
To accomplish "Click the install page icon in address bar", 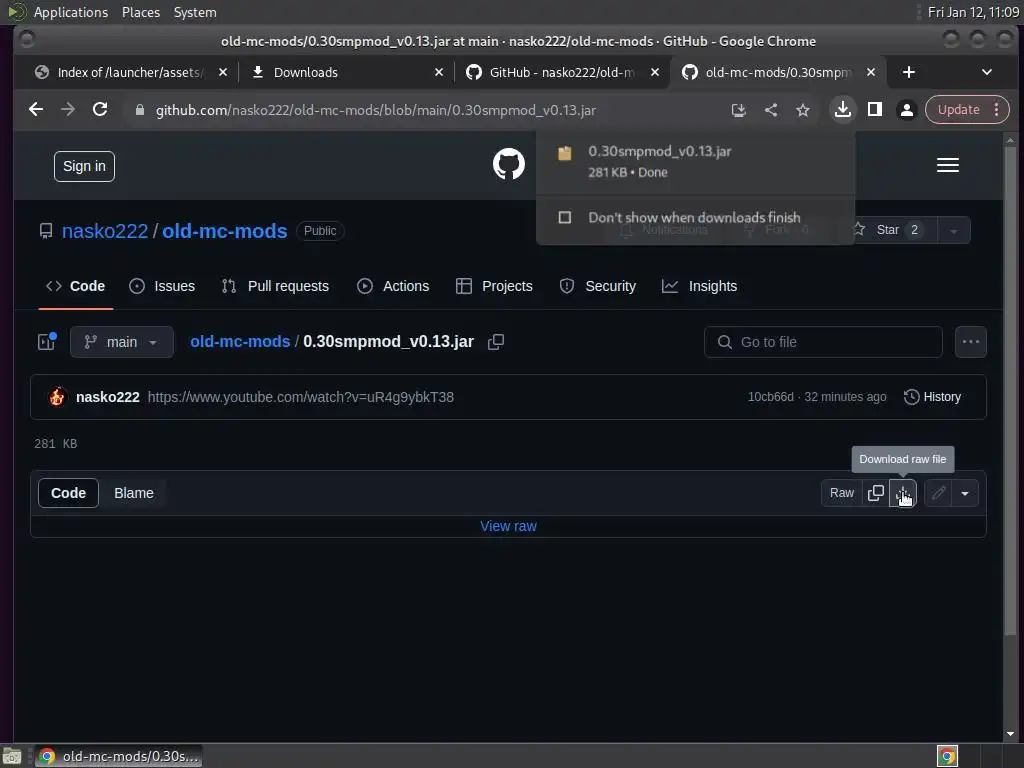I will click(x=739, y=110).
